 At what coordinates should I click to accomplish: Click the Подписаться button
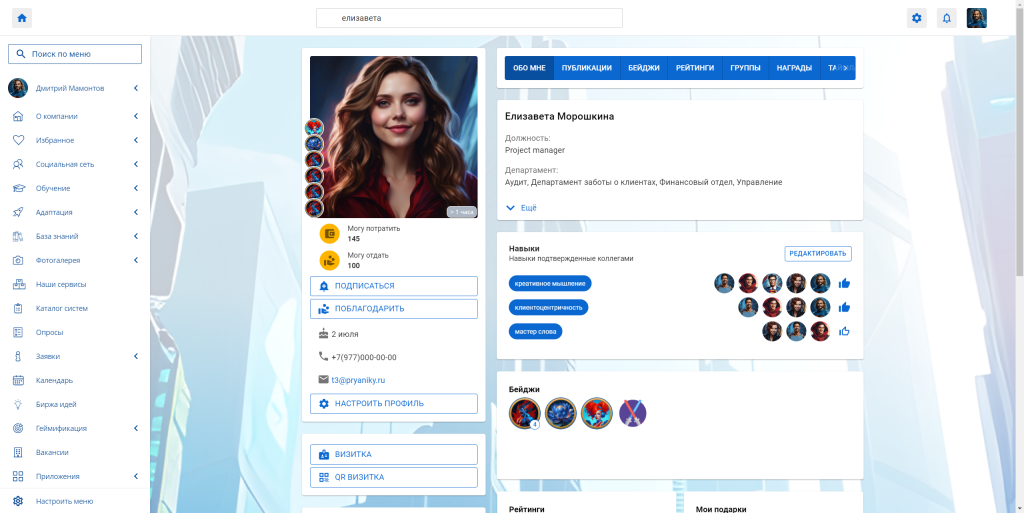393,286
